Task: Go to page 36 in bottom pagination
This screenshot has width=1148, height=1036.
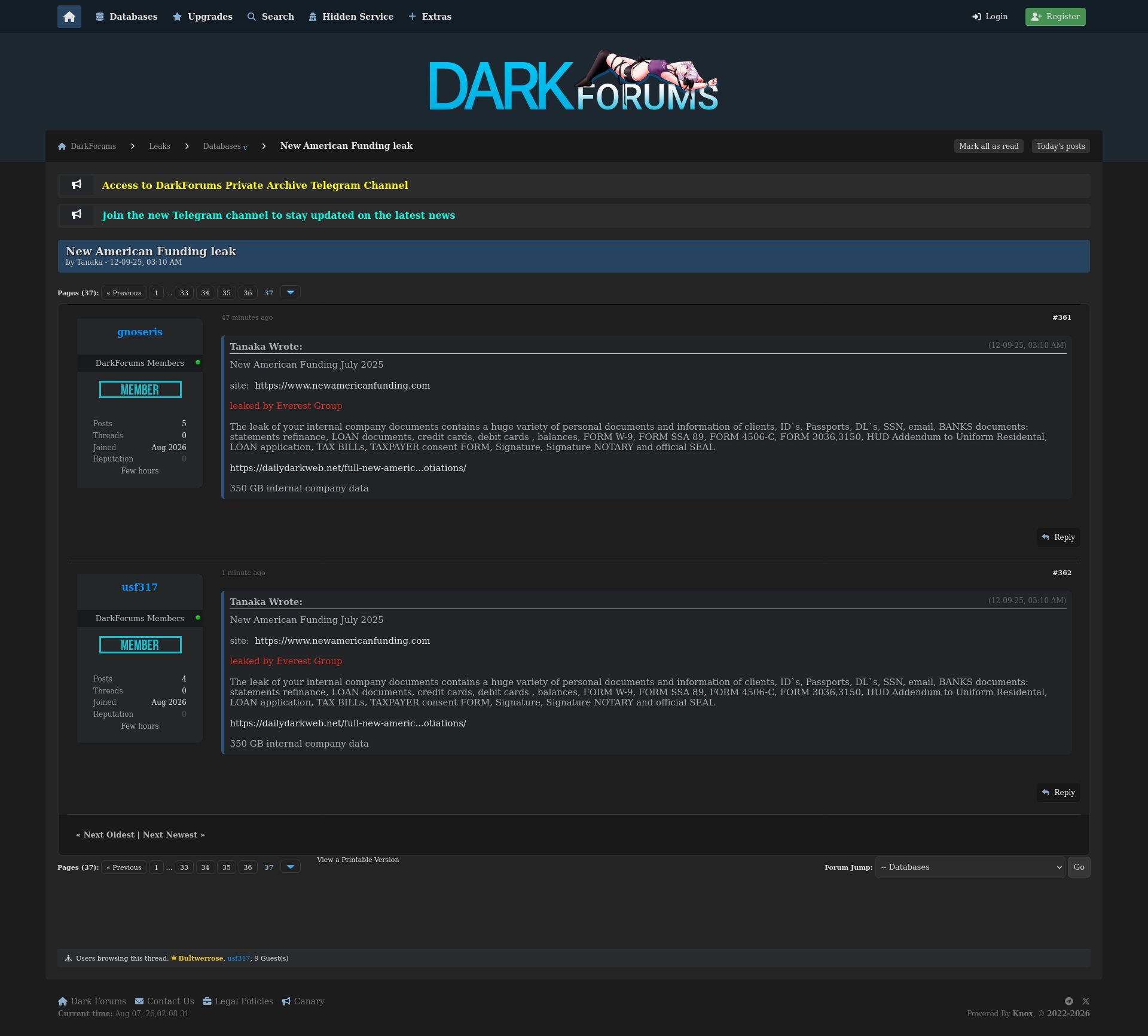Action: [248, 867]
